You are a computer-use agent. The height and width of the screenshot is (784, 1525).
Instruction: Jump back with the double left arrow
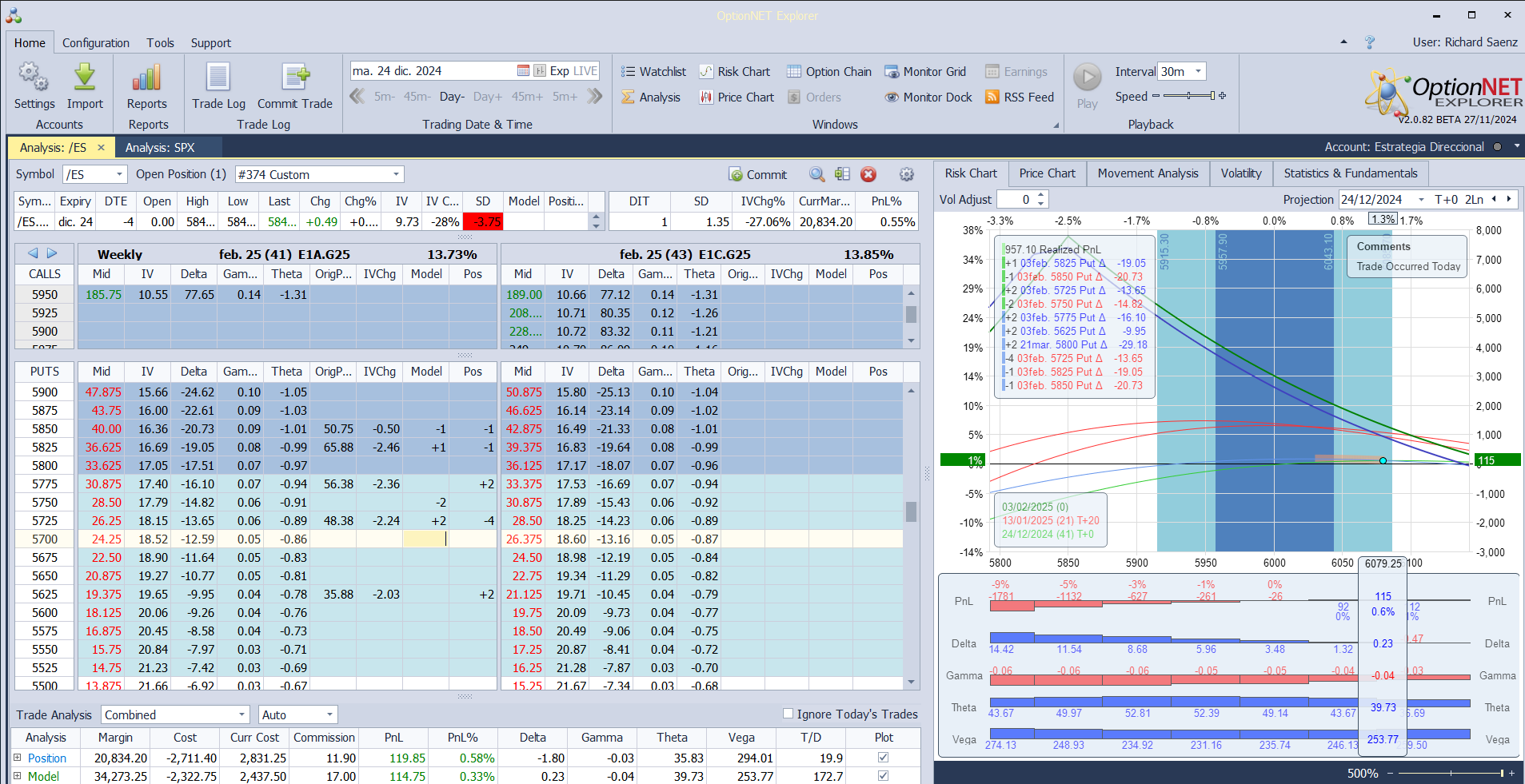(x=357, y=97)
